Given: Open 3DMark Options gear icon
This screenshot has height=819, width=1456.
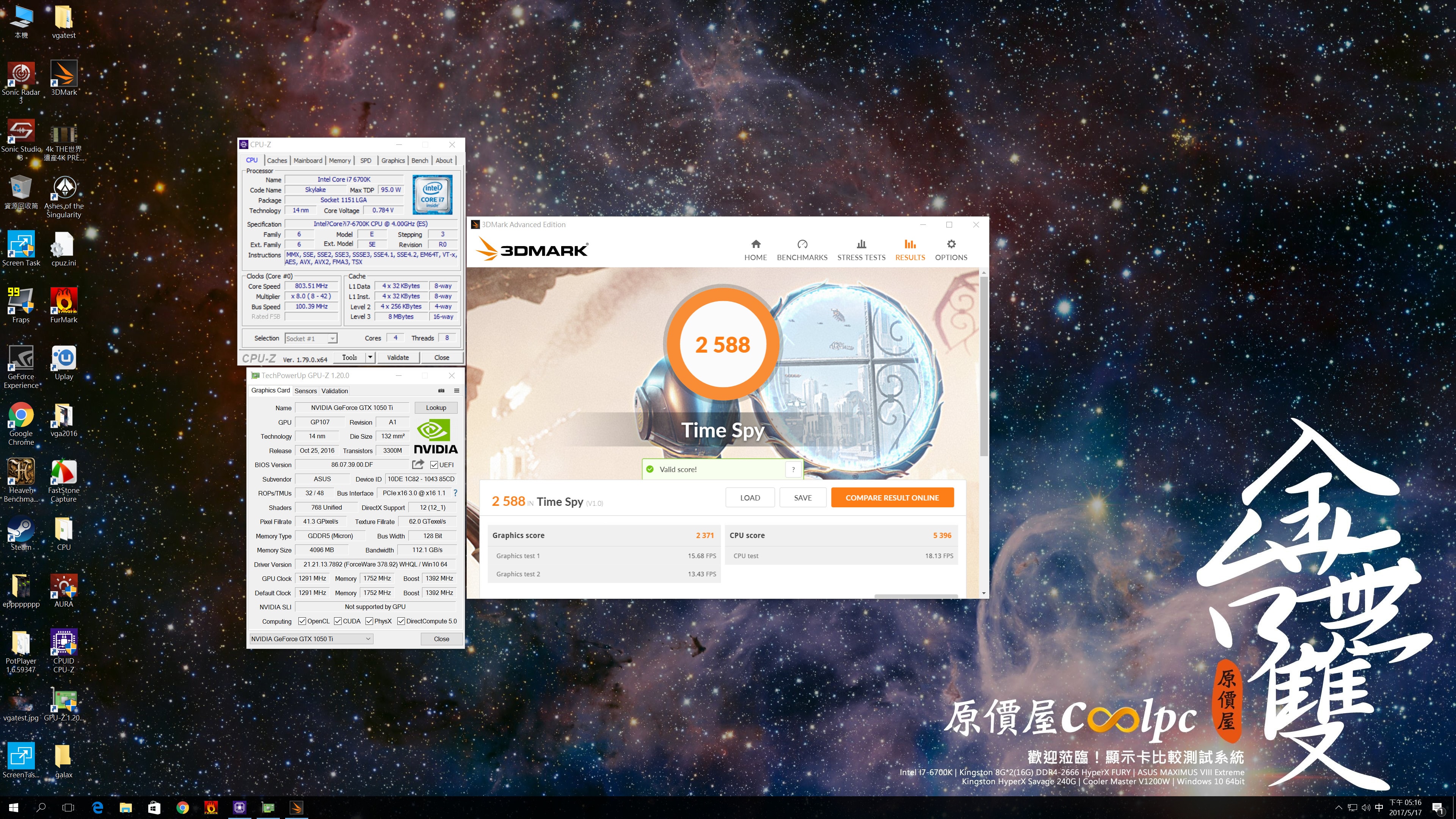Looking at the screenshot, I should [x=951, y=244].
